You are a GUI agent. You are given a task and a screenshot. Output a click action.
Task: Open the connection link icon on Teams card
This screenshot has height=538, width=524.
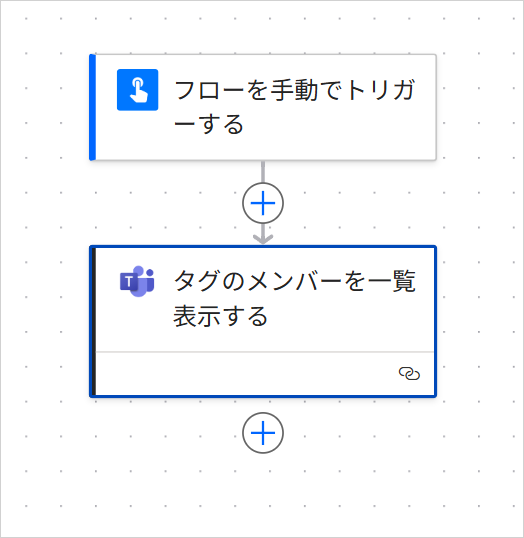[x=409, y=373]
